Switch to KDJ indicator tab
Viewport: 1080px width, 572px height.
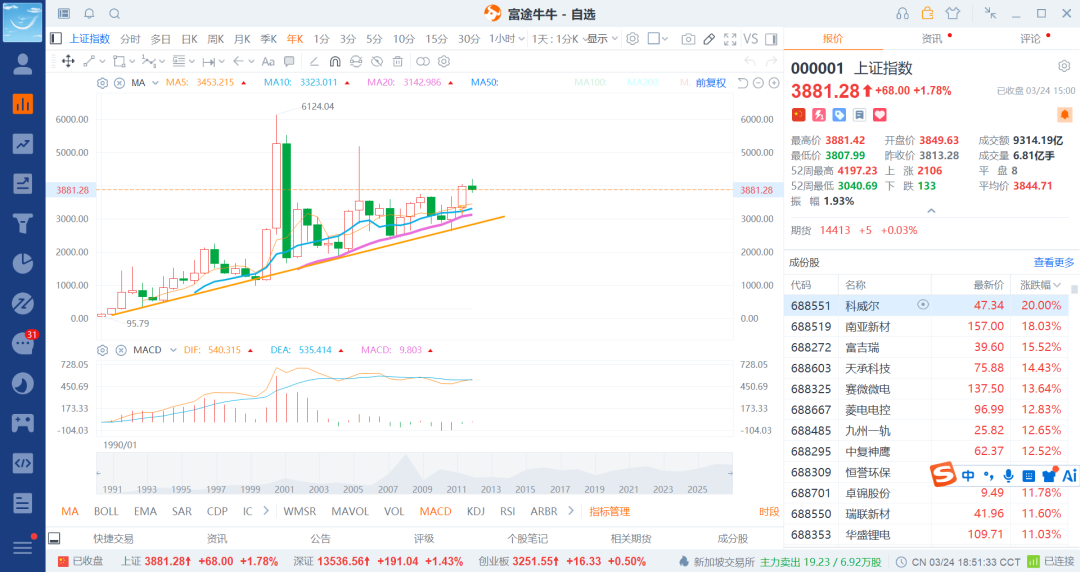475,511
